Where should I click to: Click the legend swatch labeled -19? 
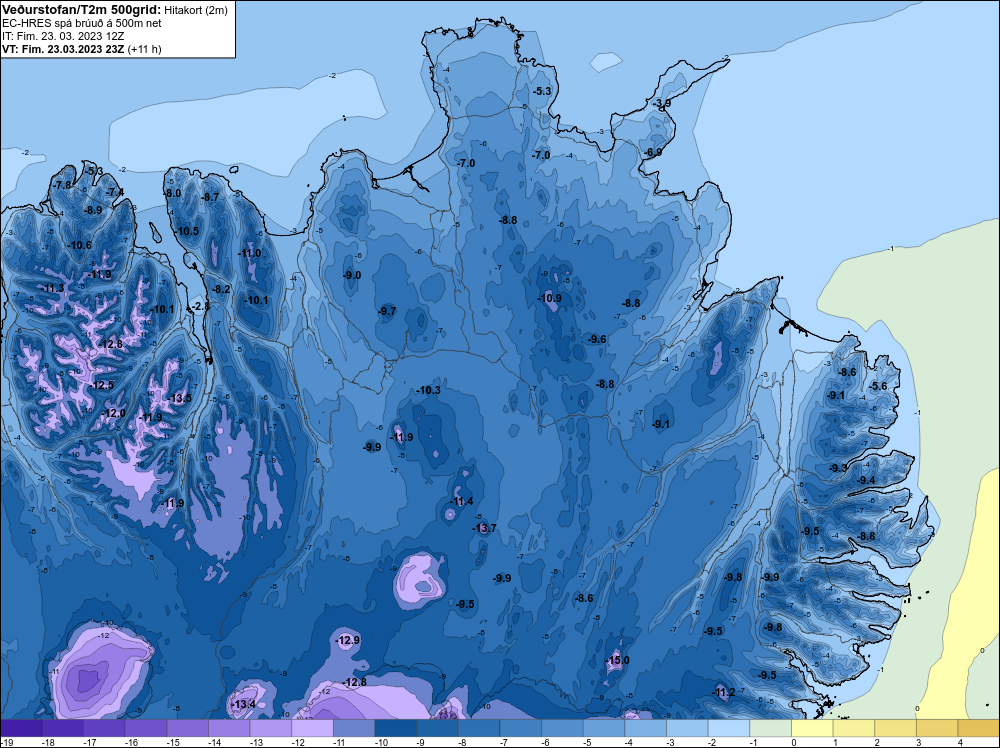tap(21, 728)
